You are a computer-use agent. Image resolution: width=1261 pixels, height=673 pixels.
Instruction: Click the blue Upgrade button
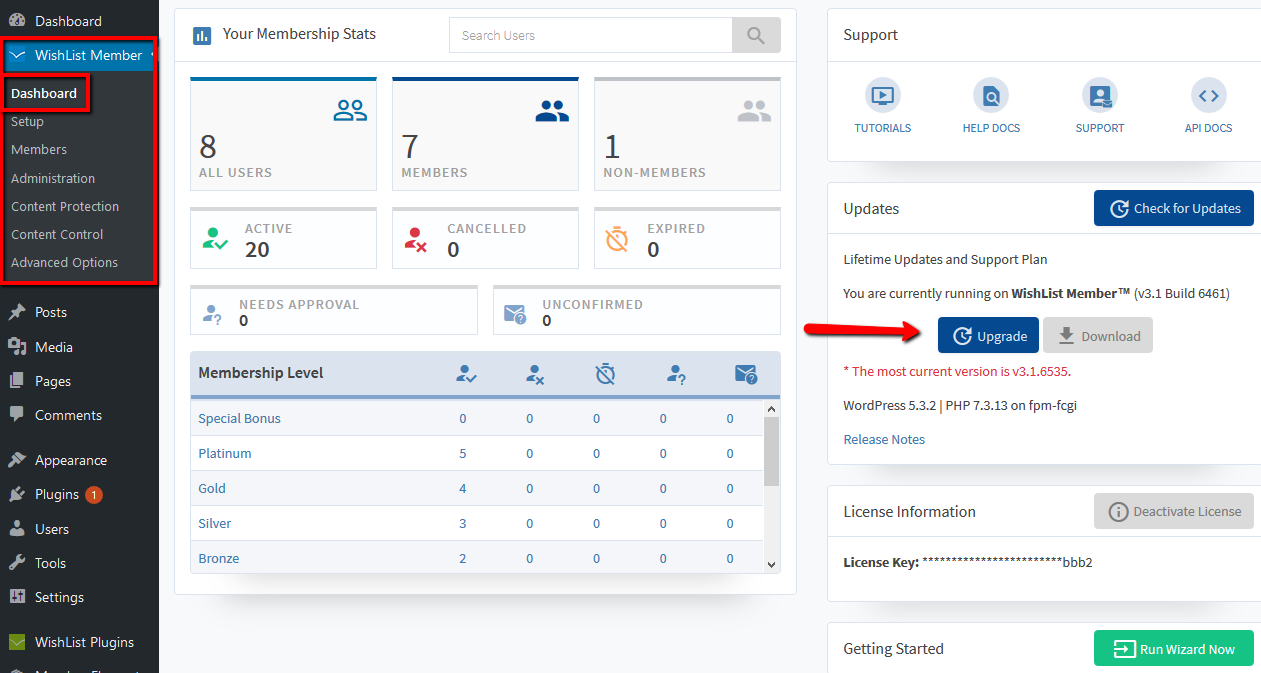tap(989, 336)
